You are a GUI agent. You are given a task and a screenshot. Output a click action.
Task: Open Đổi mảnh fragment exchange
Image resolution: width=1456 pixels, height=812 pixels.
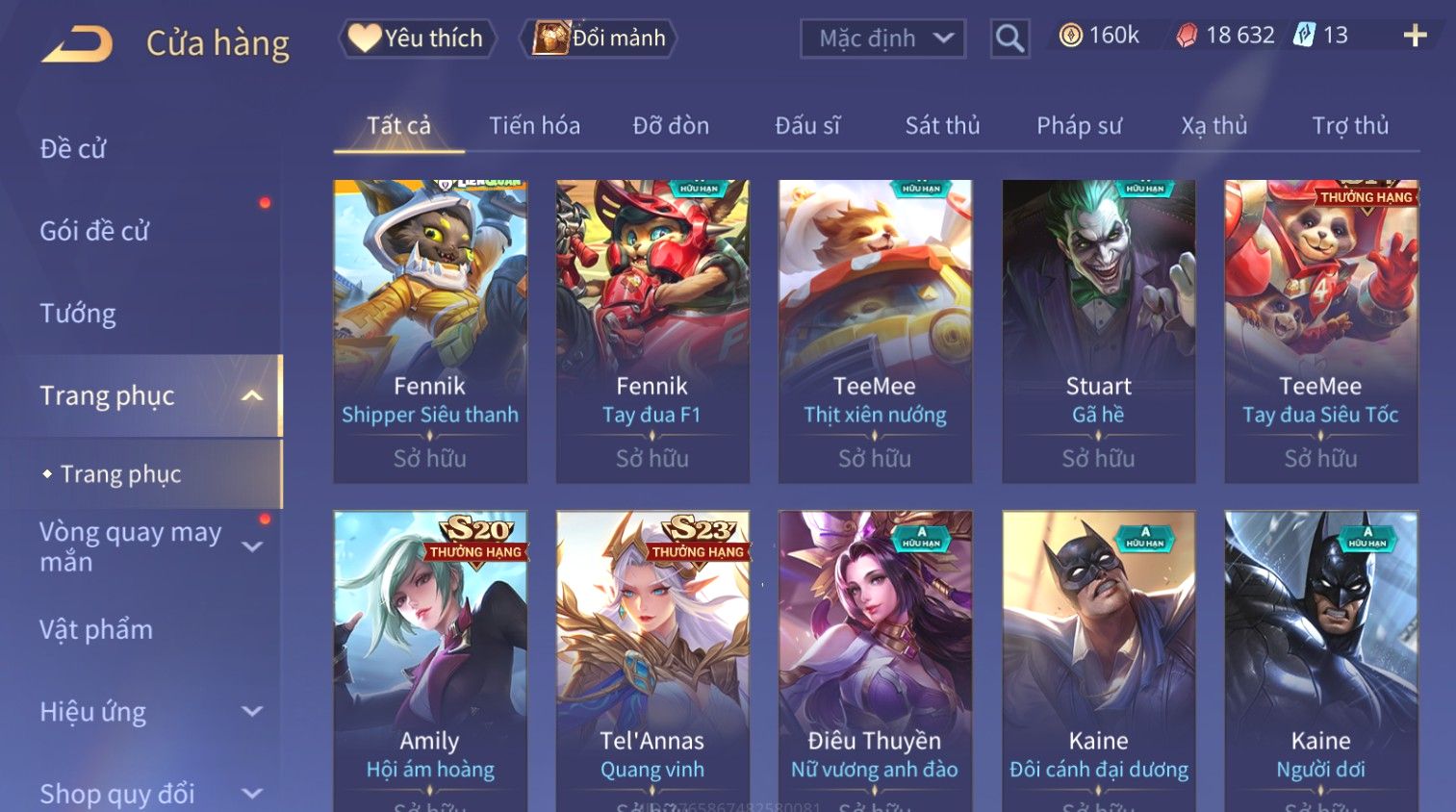tap(600, 38)
